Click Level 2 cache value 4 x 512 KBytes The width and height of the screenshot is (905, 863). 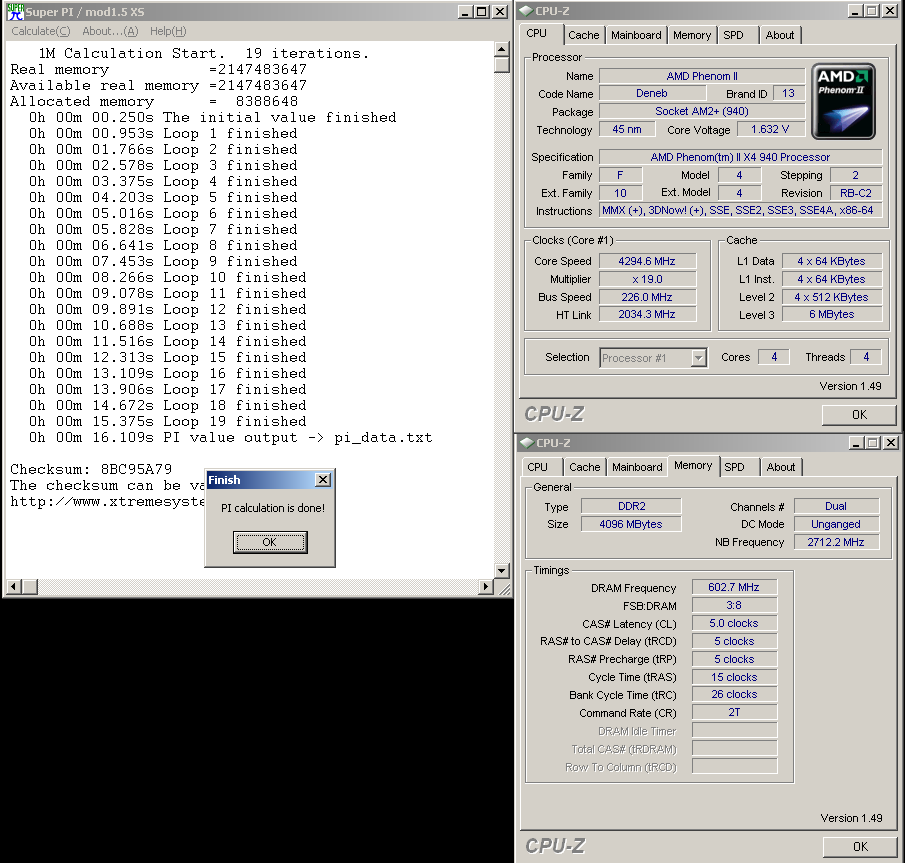(832, 297)
